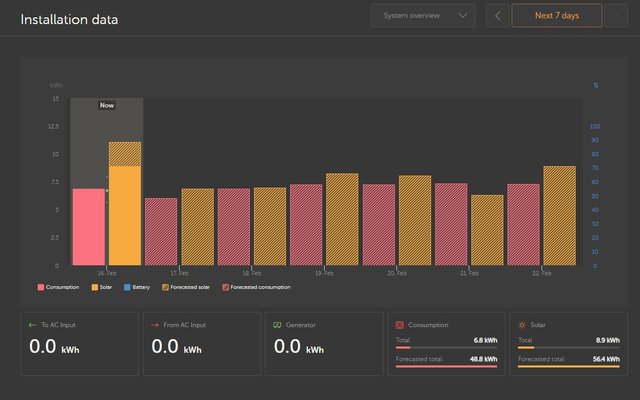The image size is (640, 400).
Task: Click the From AC Input 0.0 kWh value
Action: point(176,347)
